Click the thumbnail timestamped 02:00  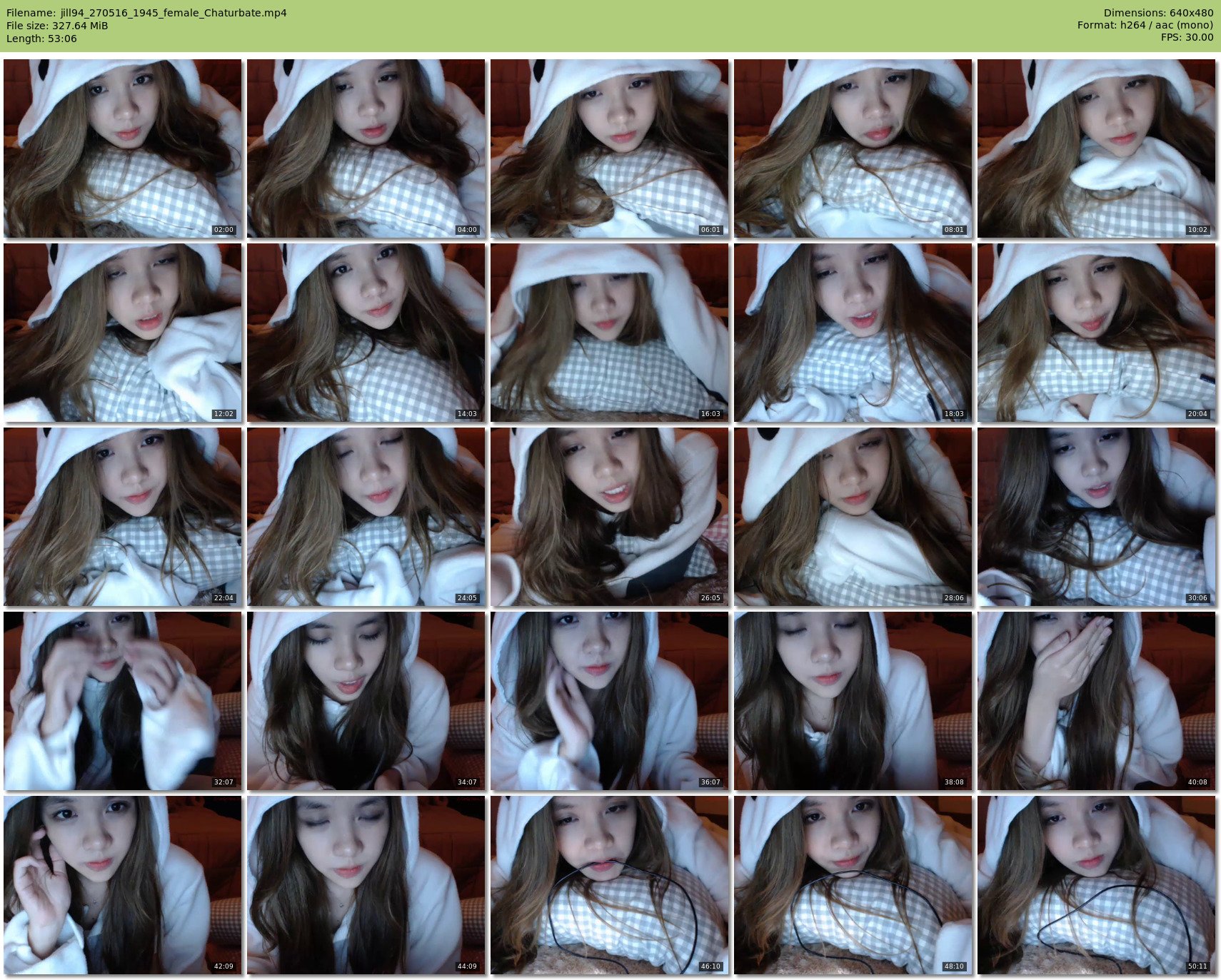tap(122, 148)
